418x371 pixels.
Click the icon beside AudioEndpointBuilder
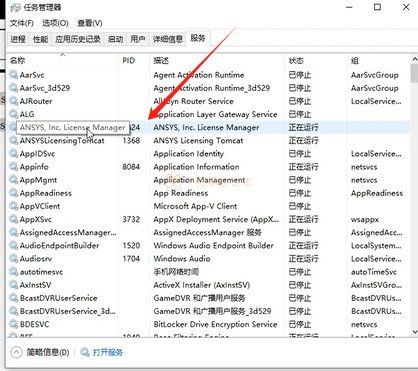[x=14, y=246]
